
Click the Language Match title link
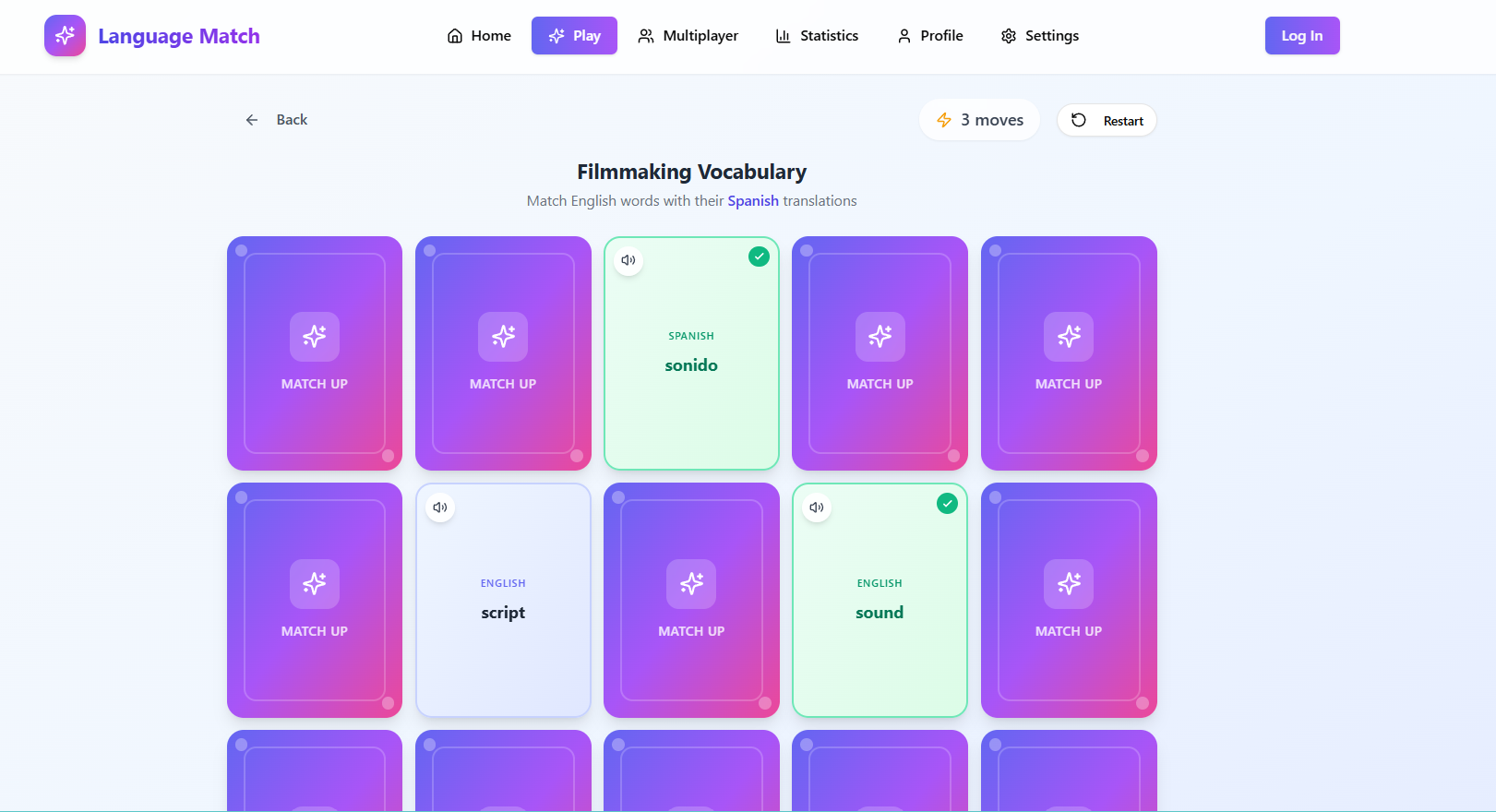179,36
